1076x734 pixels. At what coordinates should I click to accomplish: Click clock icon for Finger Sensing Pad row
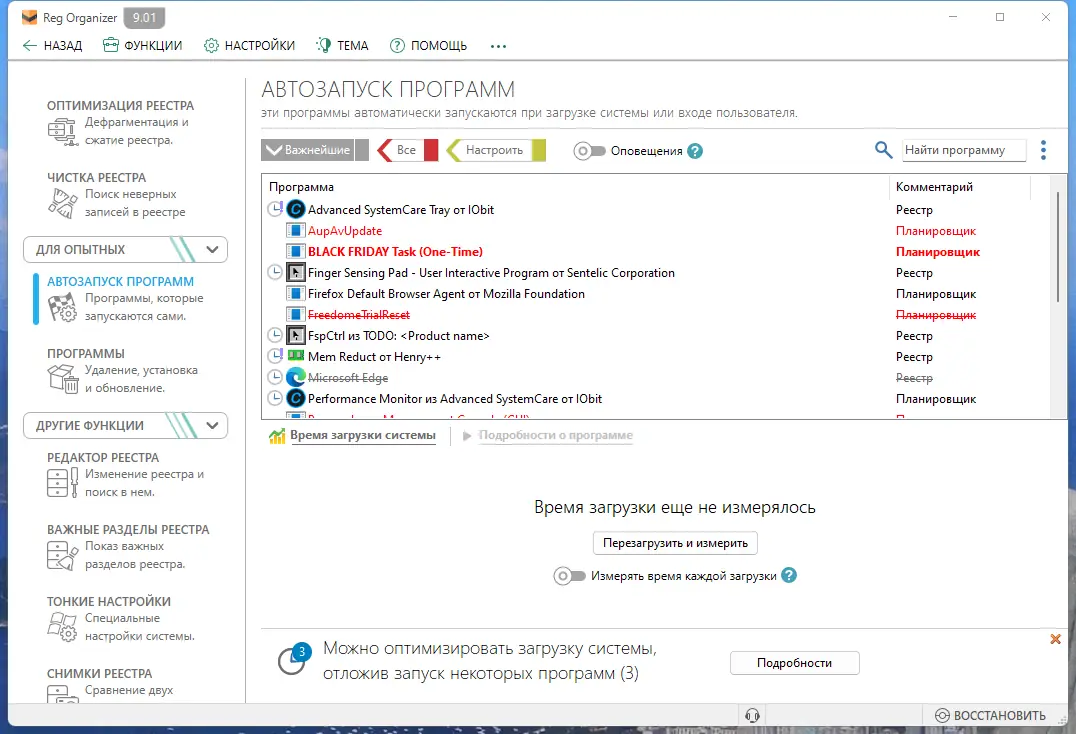tap(275, 272)
